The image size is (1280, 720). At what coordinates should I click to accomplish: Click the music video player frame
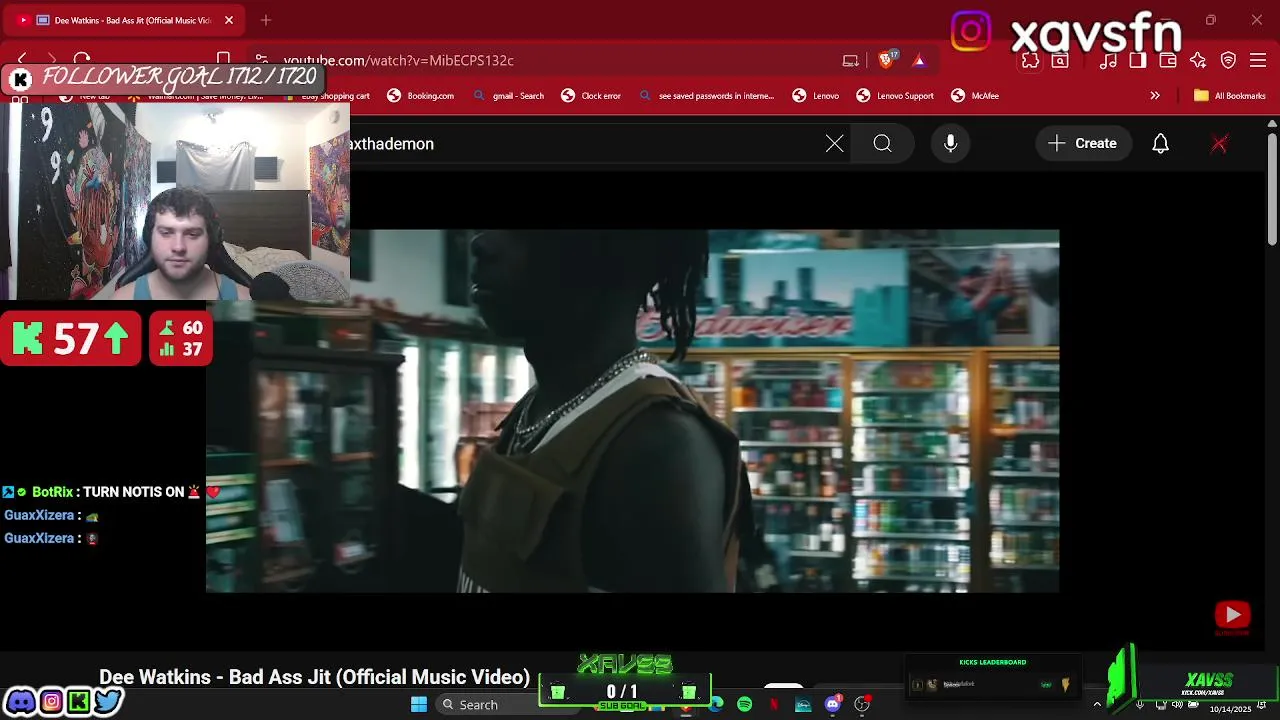click(632, 411)
